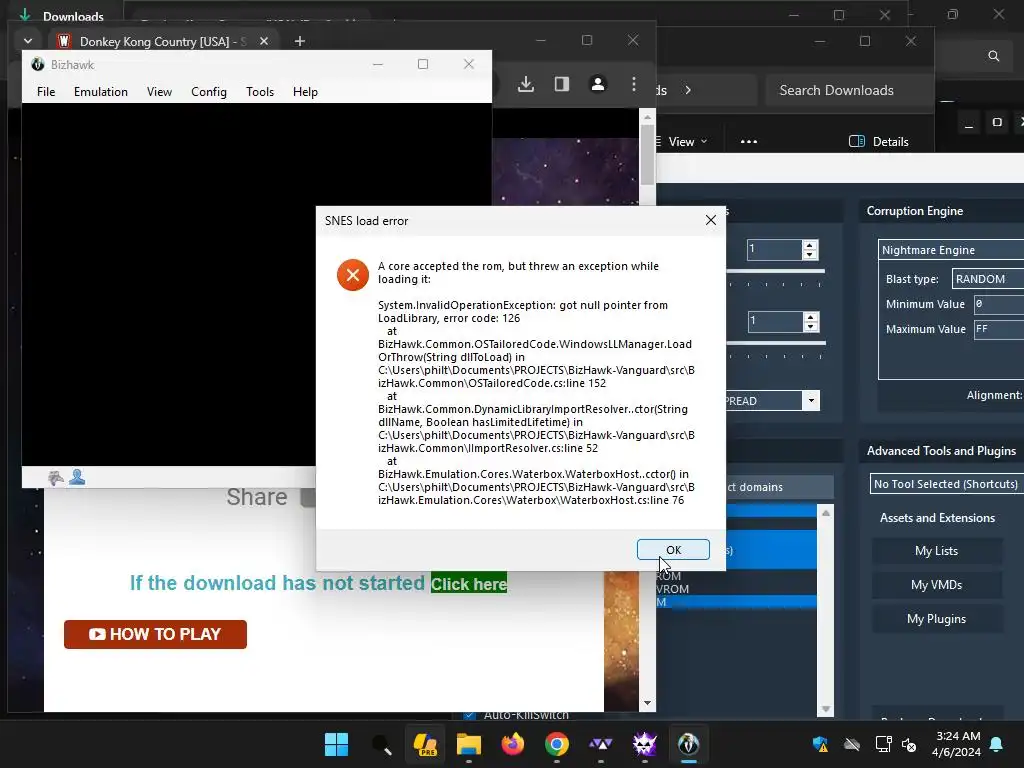Click the green Click here download link

point(469,584)
